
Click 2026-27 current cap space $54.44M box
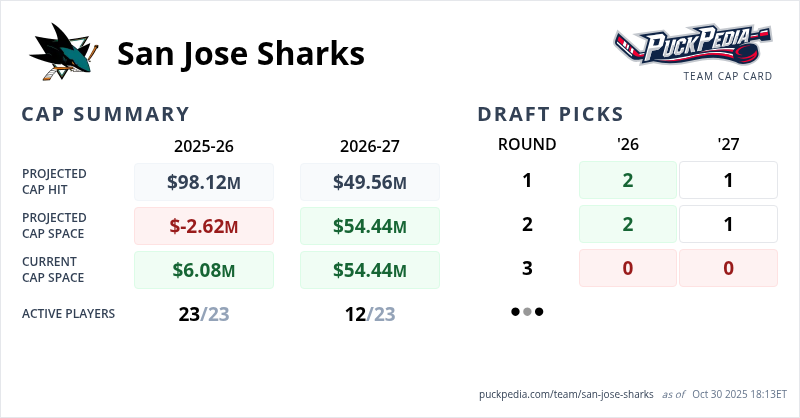[x=370, y=270]
